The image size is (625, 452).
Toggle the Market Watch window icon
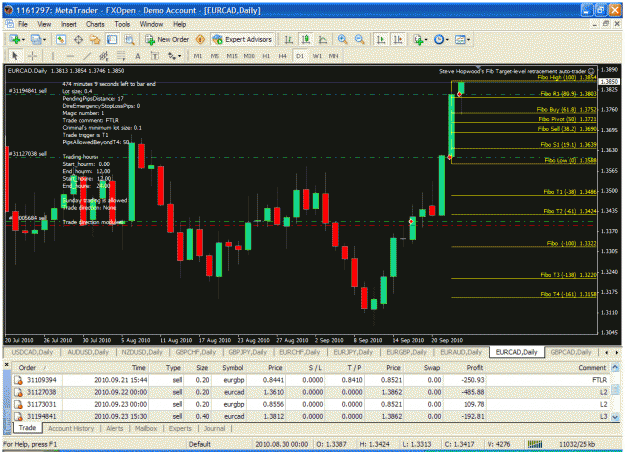click(x=61, y=39)
